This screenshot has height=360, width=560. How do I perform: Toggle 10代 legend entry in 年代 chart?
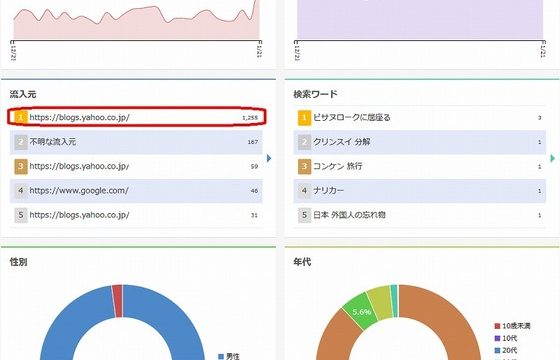click(506, 338)
